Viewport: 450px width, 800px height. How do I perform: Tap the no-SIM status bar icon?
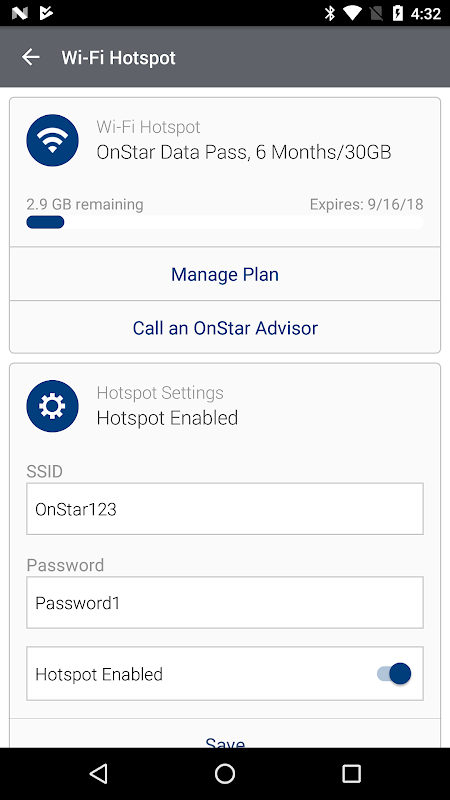[x=375, y=13]
